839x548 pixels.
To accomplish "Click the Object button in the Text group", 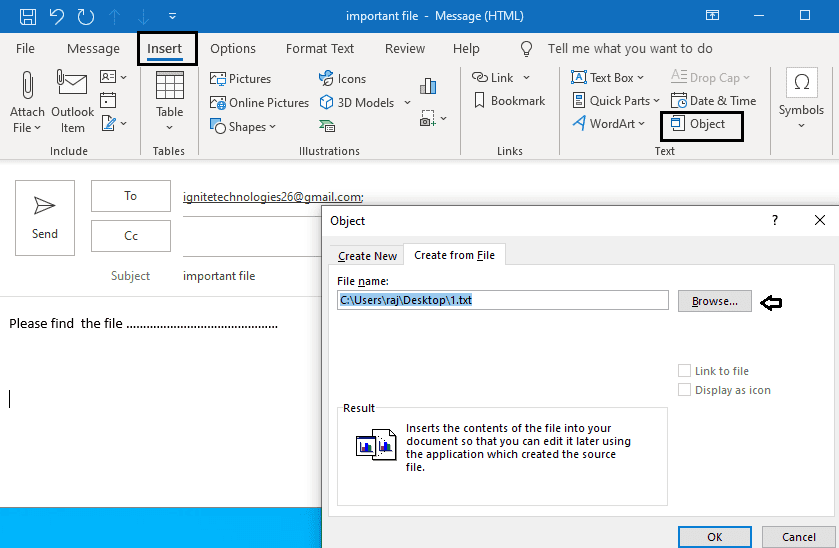I will [698, 124].
